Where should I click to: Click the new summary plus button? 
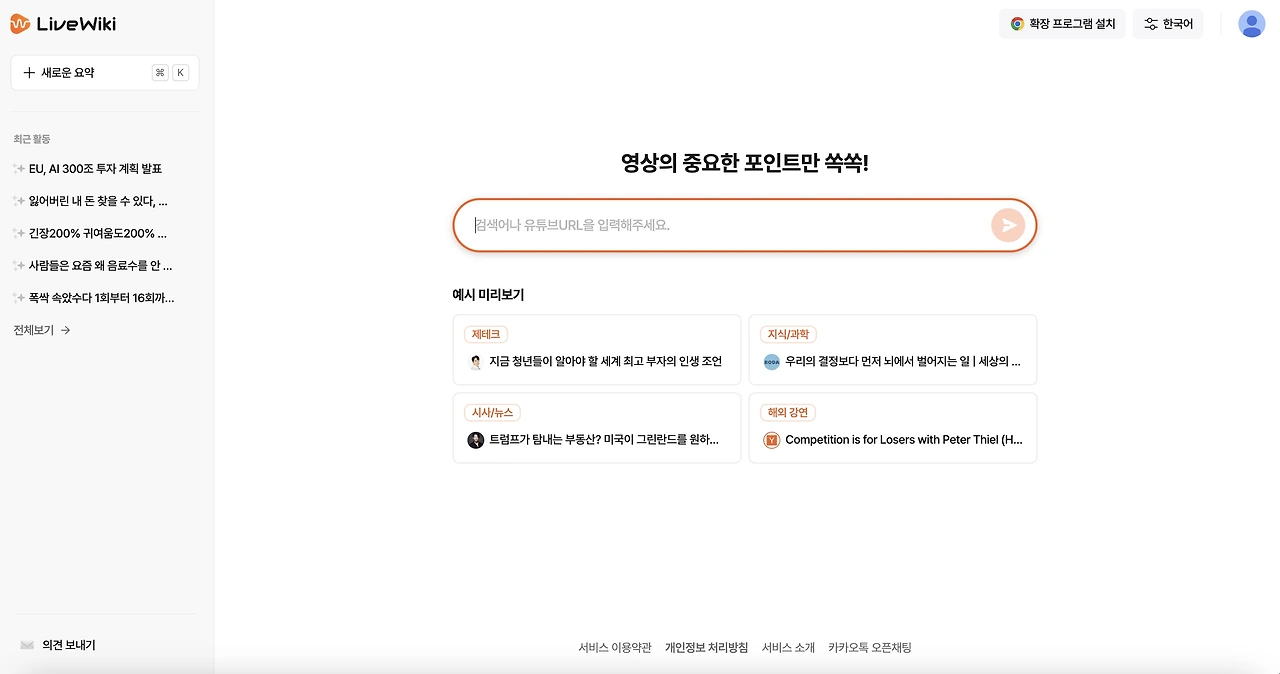pos(105,73)
